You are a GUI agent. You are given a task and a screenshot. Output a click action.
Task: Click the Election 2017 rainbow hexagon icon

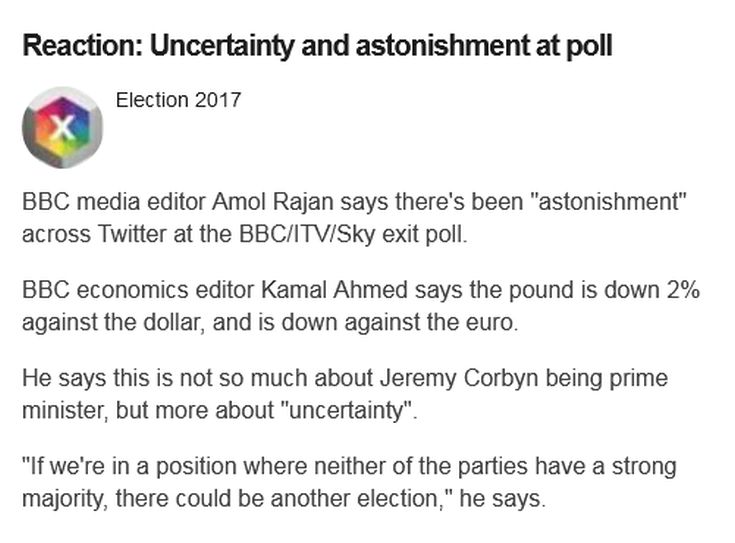63,128
